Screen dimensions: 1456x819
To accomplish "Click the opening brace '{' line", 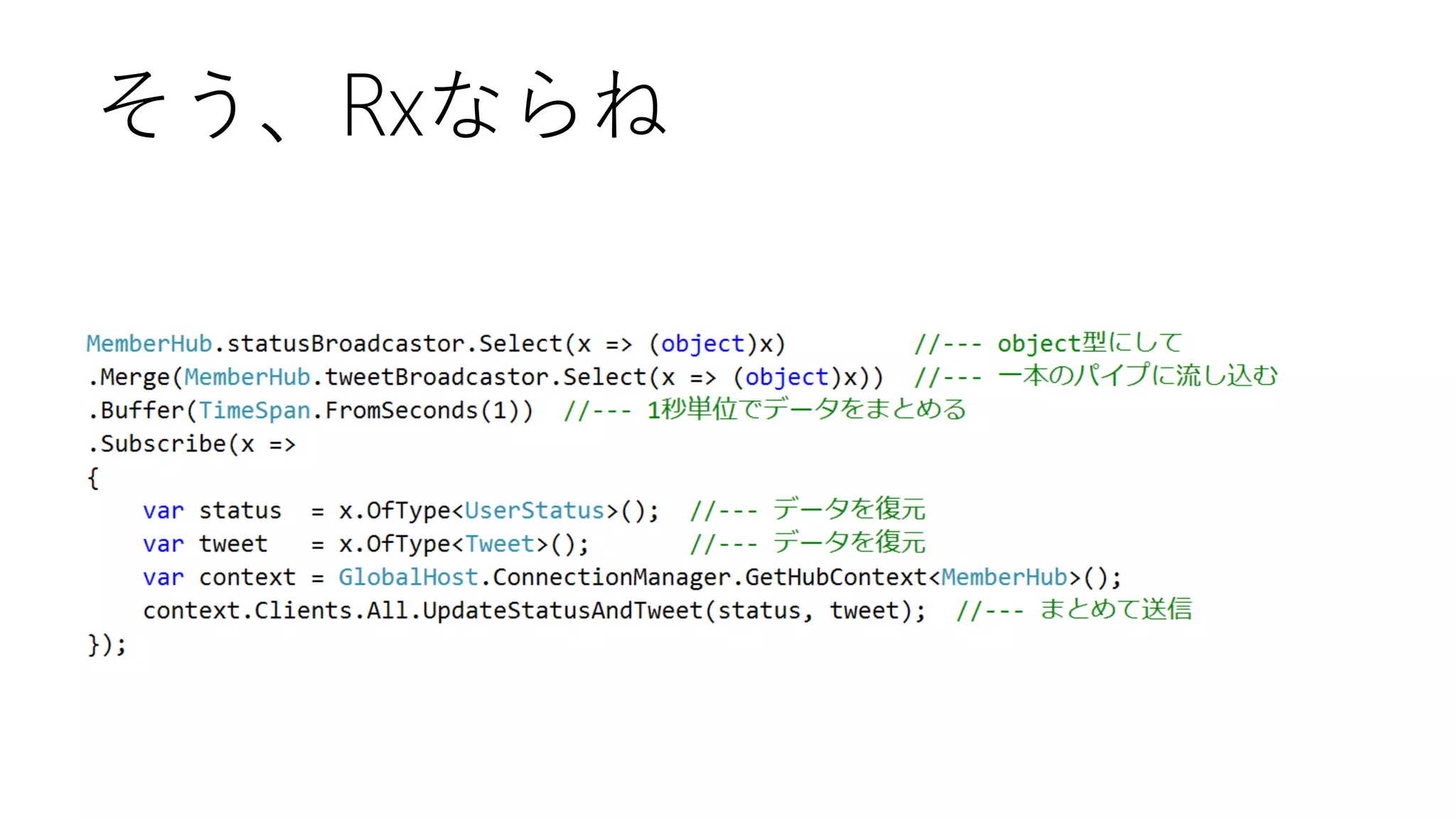I will (x=93, y=478).
